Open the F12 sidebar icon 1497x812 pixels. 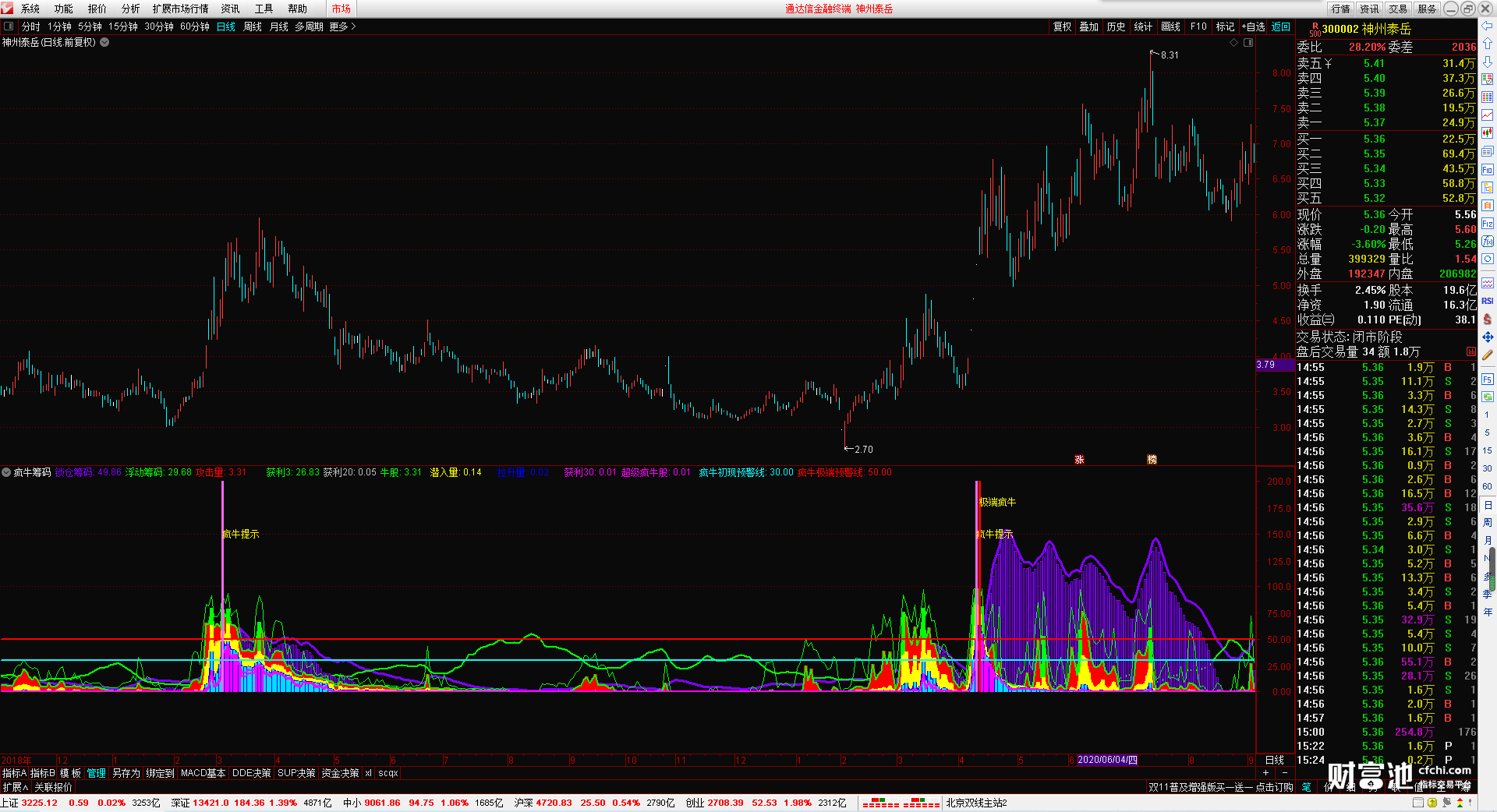click(1488, 224)
